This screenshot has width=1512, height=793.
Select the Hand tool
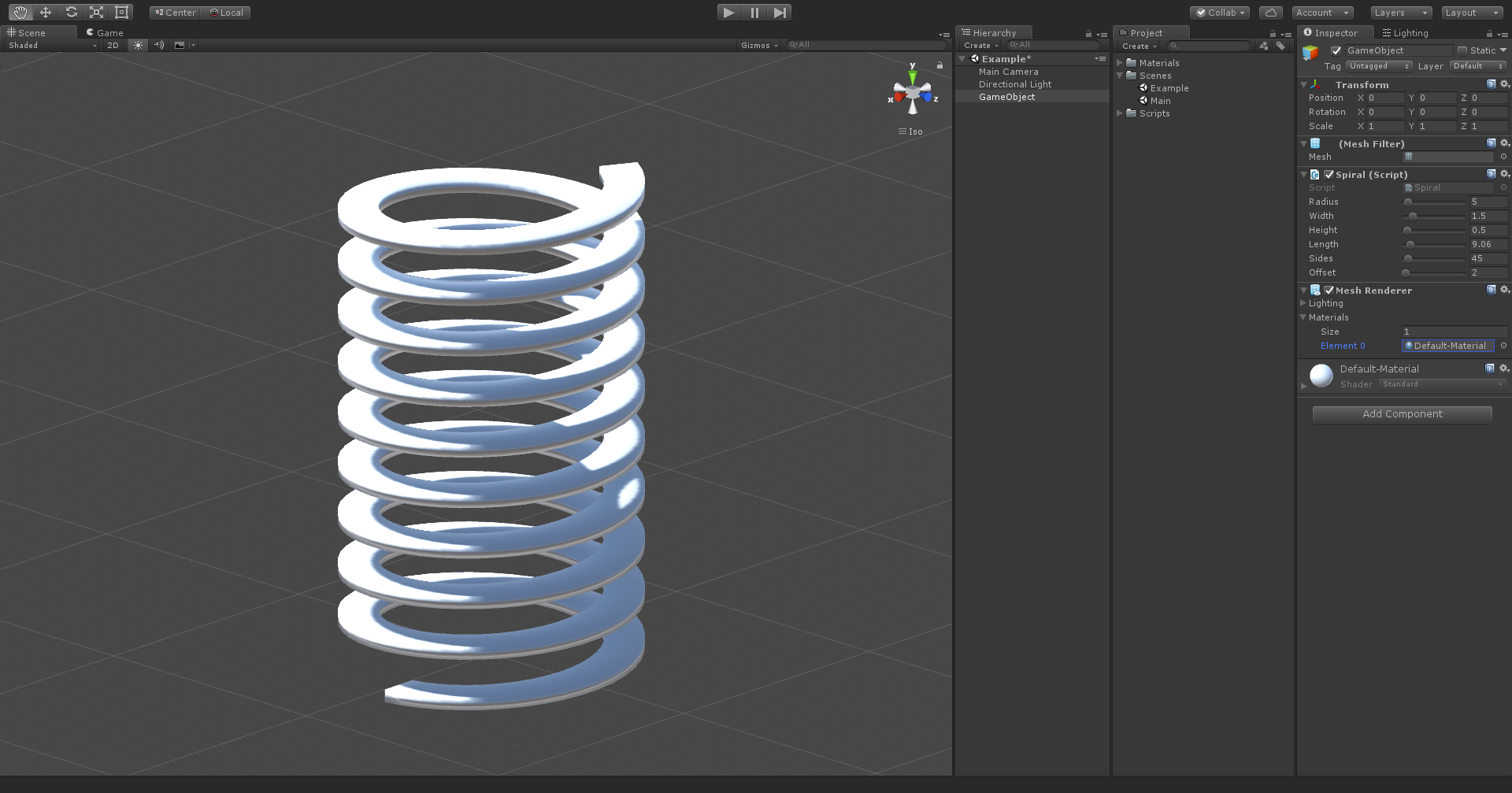(20, 13)
